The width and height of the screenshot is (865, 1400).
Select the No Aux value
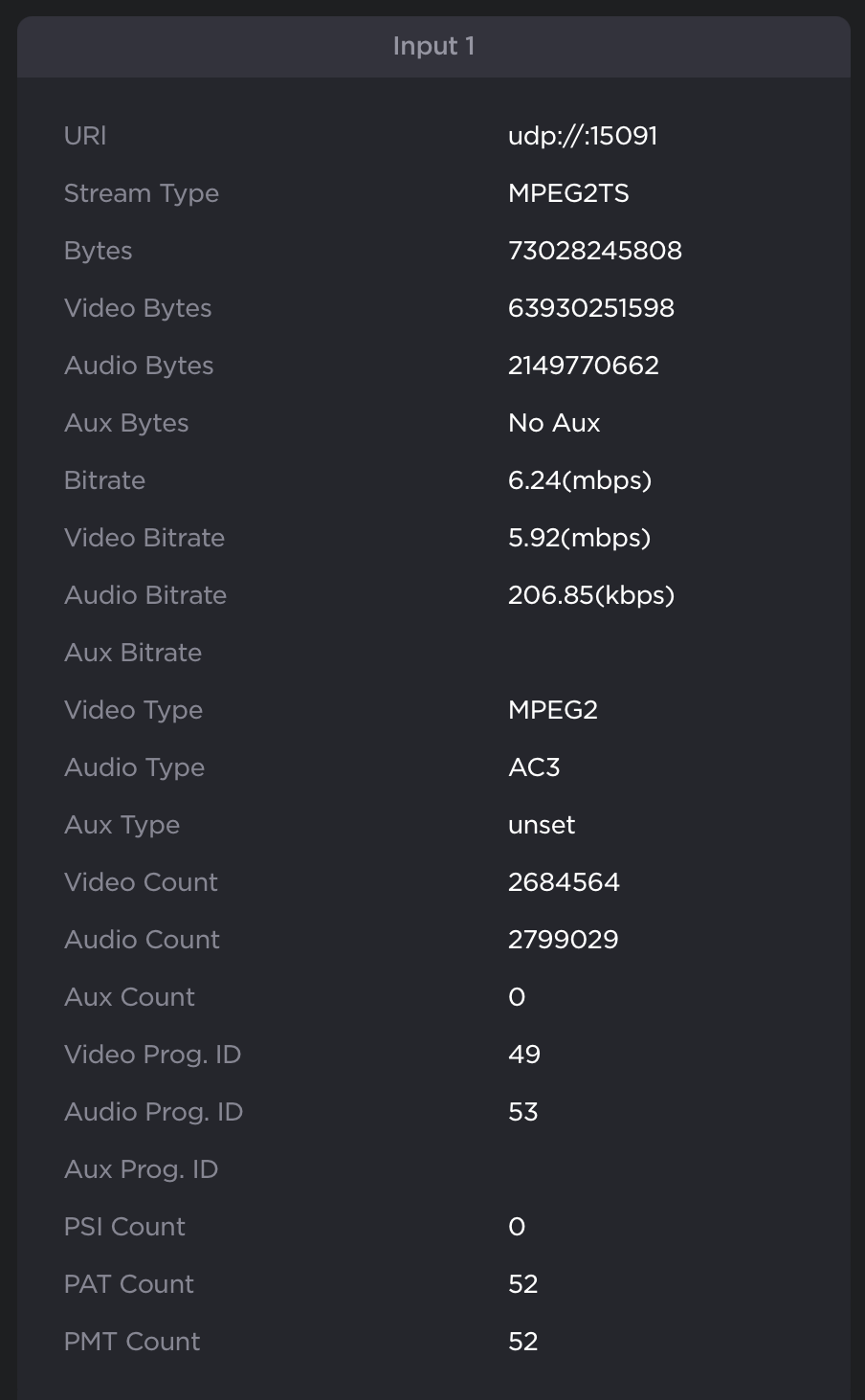coord(553,422)
